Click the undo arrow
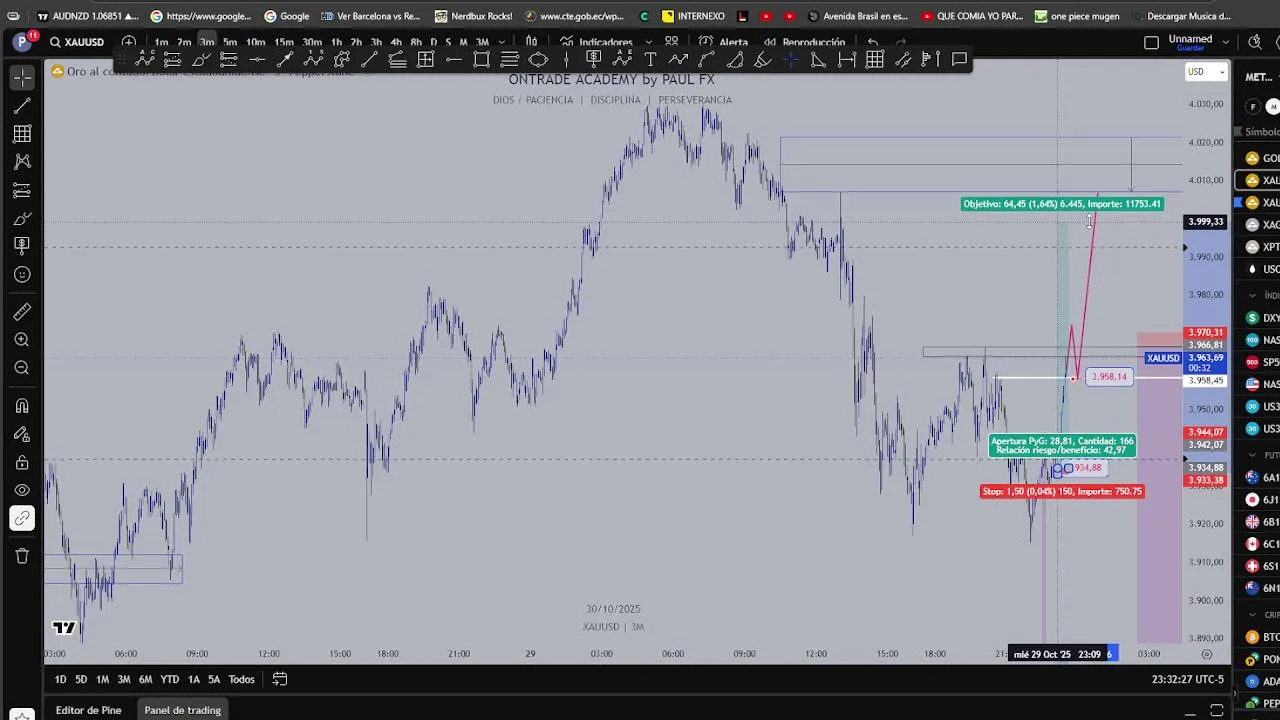1280x720 pixels. (873, 42)
